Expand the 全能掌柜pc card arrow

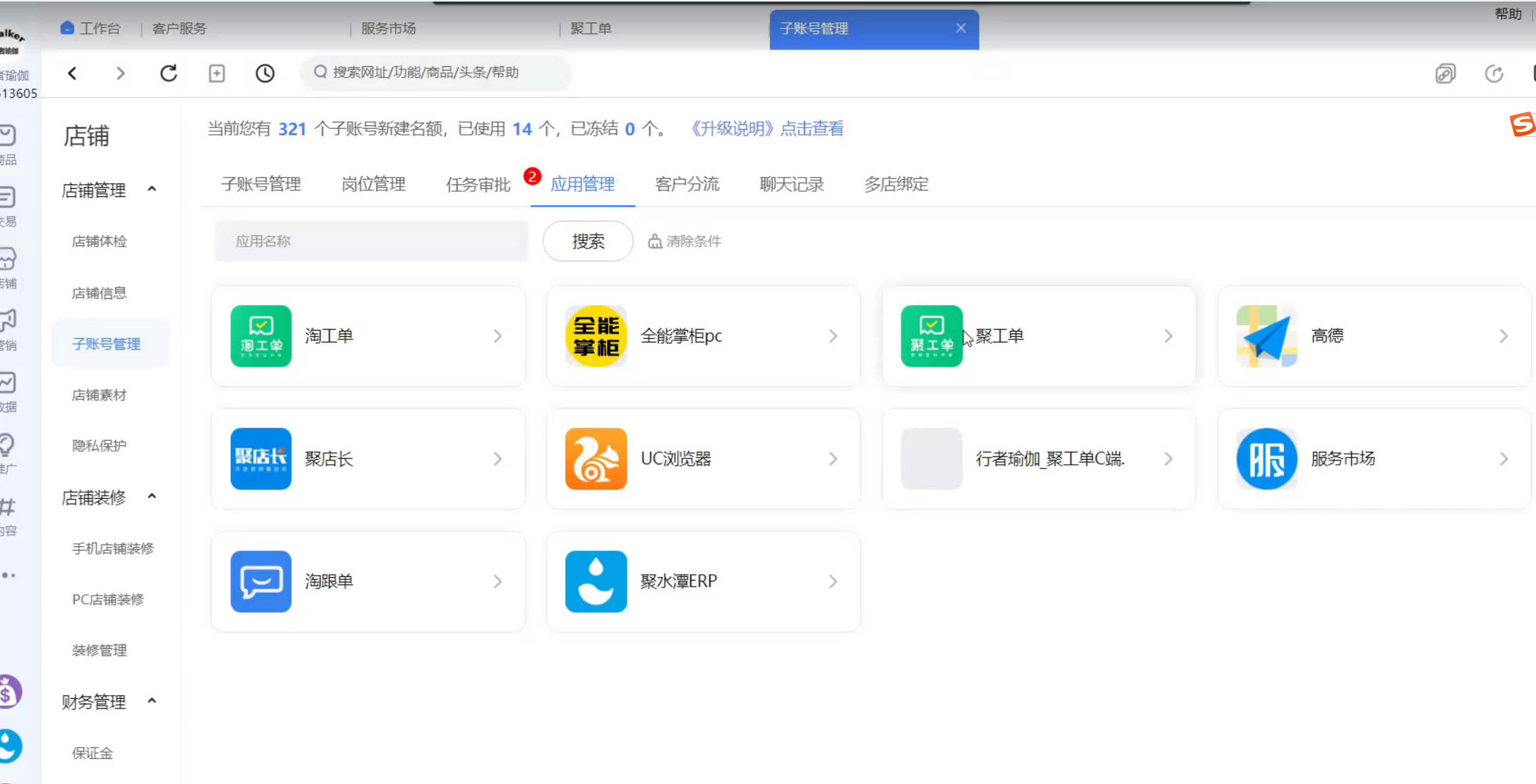(x=833, y=336)
